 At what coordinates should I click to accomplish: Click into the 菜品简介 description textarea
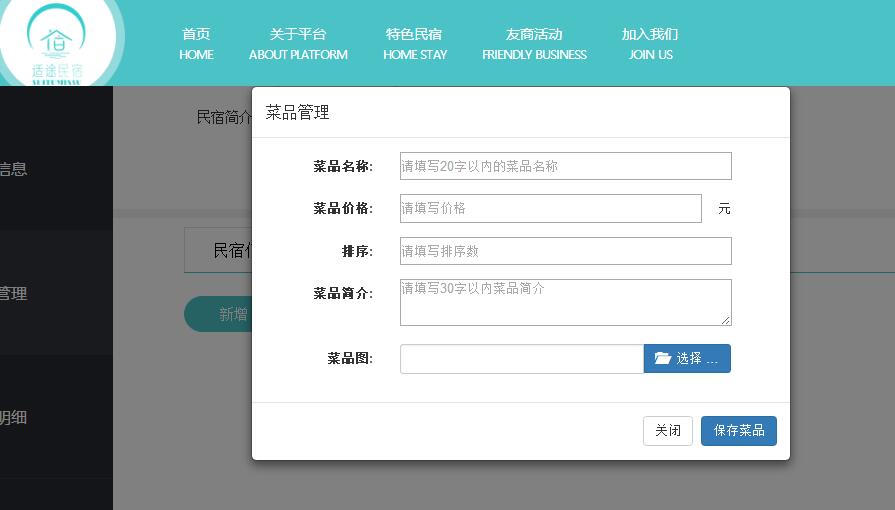pos(565,302)
